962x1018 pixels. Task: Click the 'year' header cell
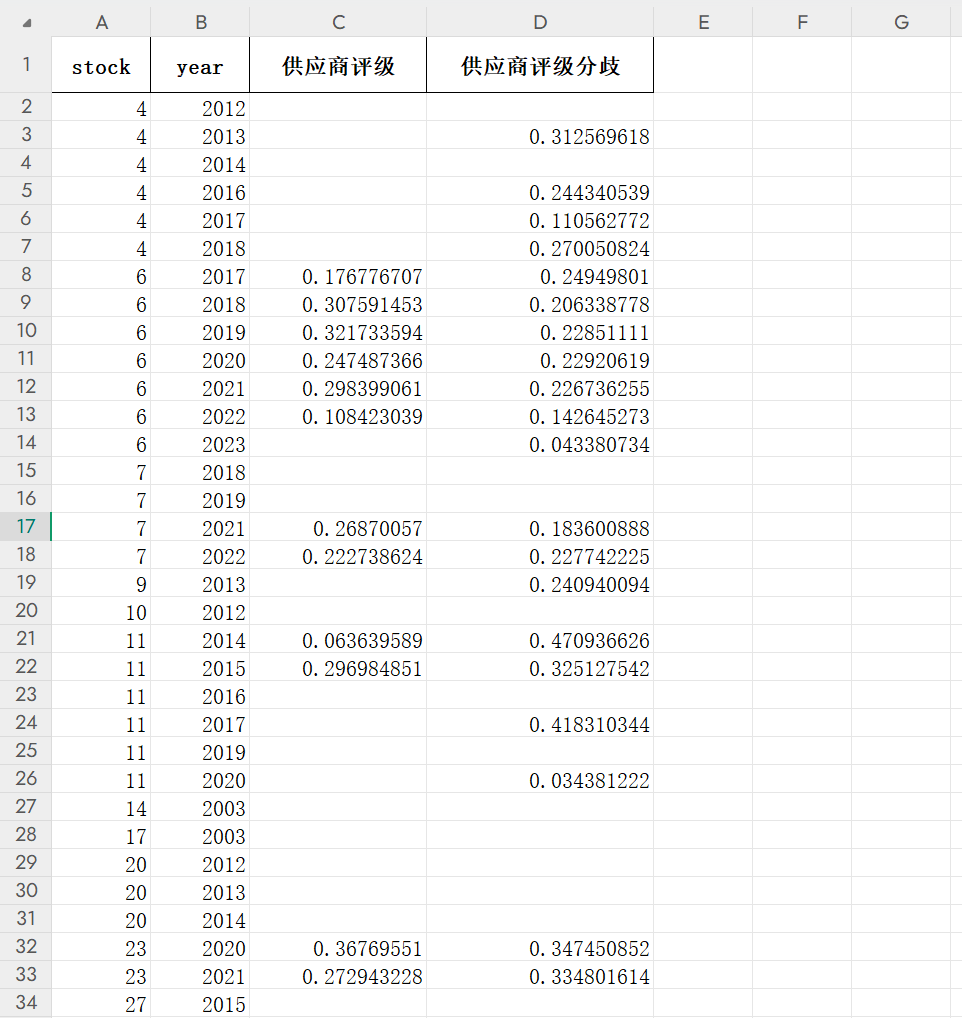(x=200, y=67)
